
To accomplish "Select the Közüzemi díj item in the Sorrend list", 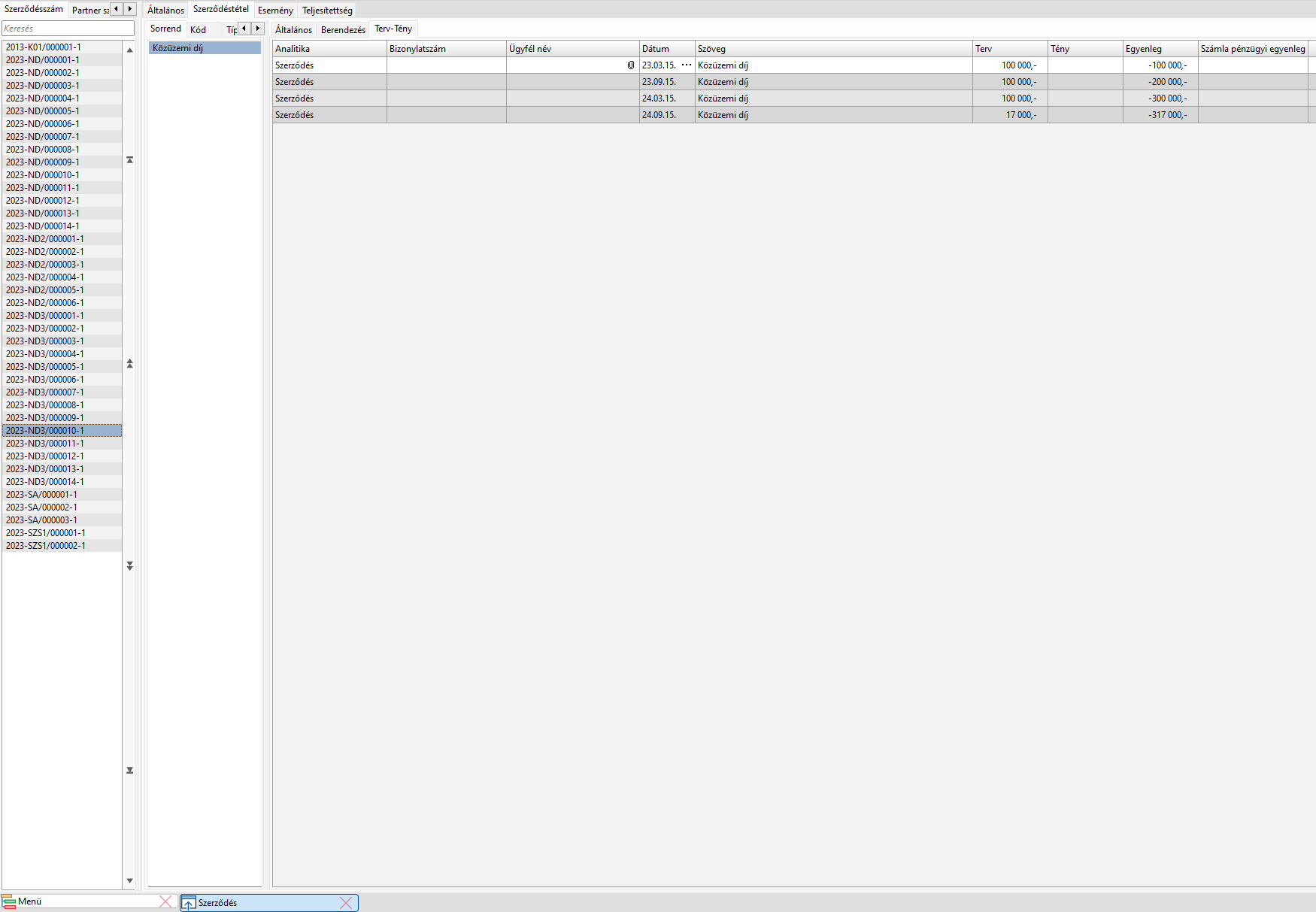I will 205,48.
